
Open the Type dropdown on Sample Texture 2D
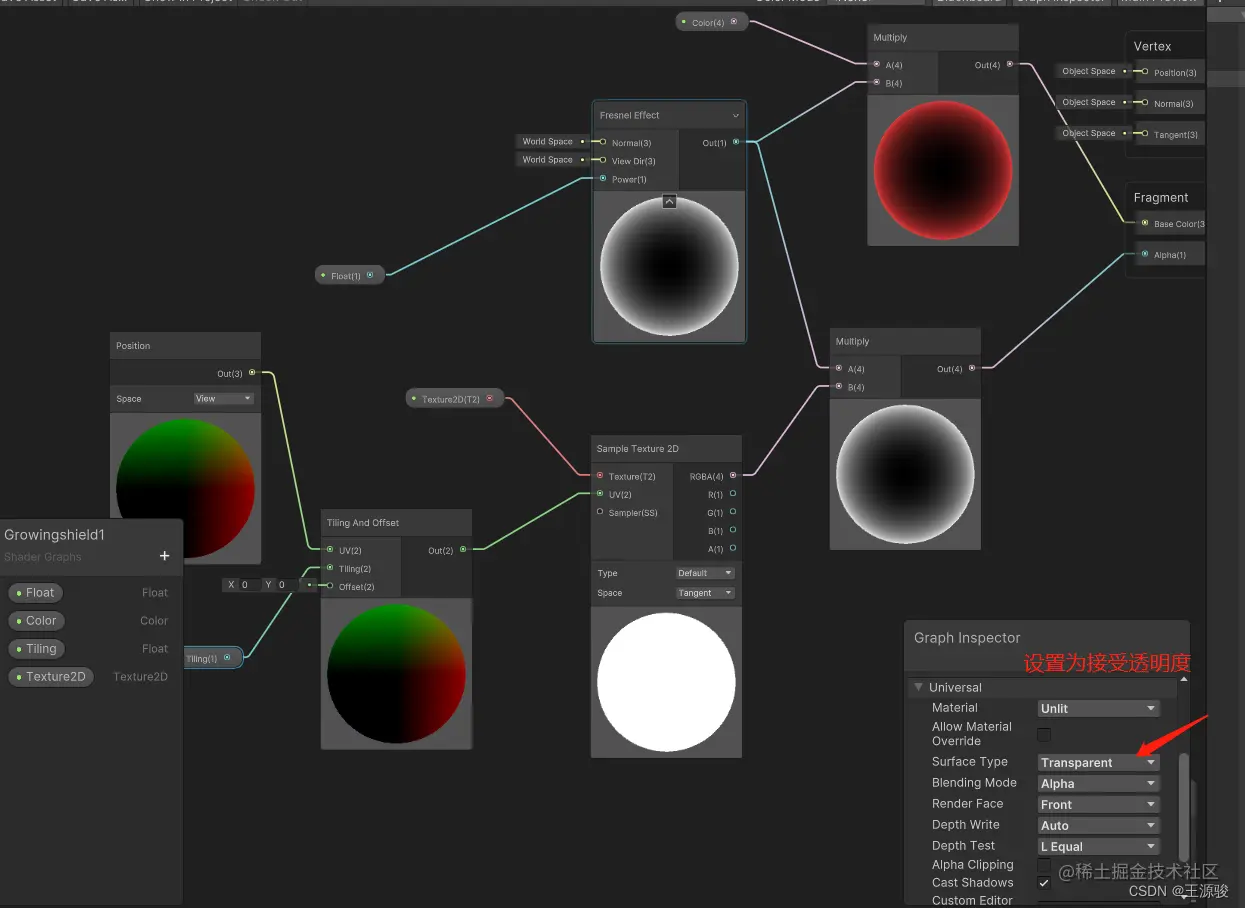pos(706,572)
